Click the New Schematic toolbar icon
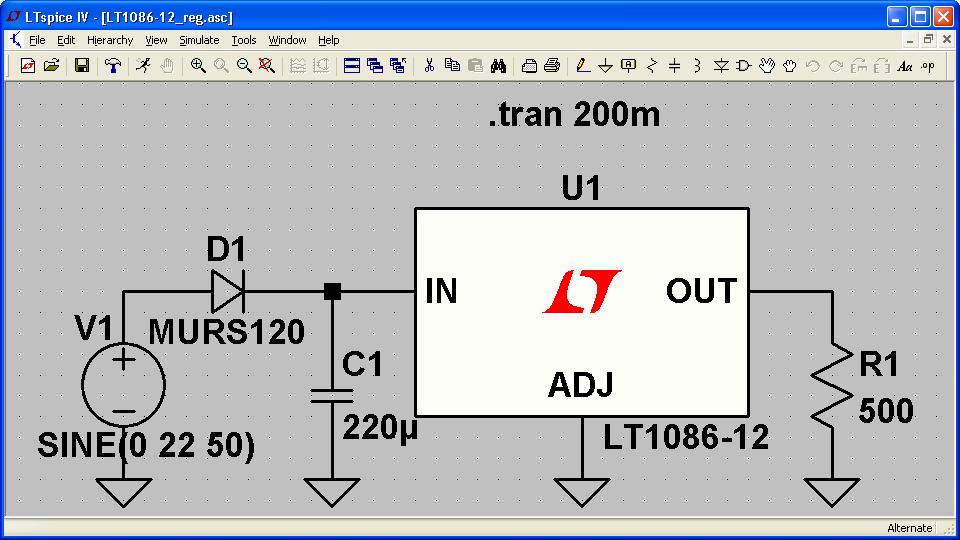The image size is (960, 540). tap(28, 66)
